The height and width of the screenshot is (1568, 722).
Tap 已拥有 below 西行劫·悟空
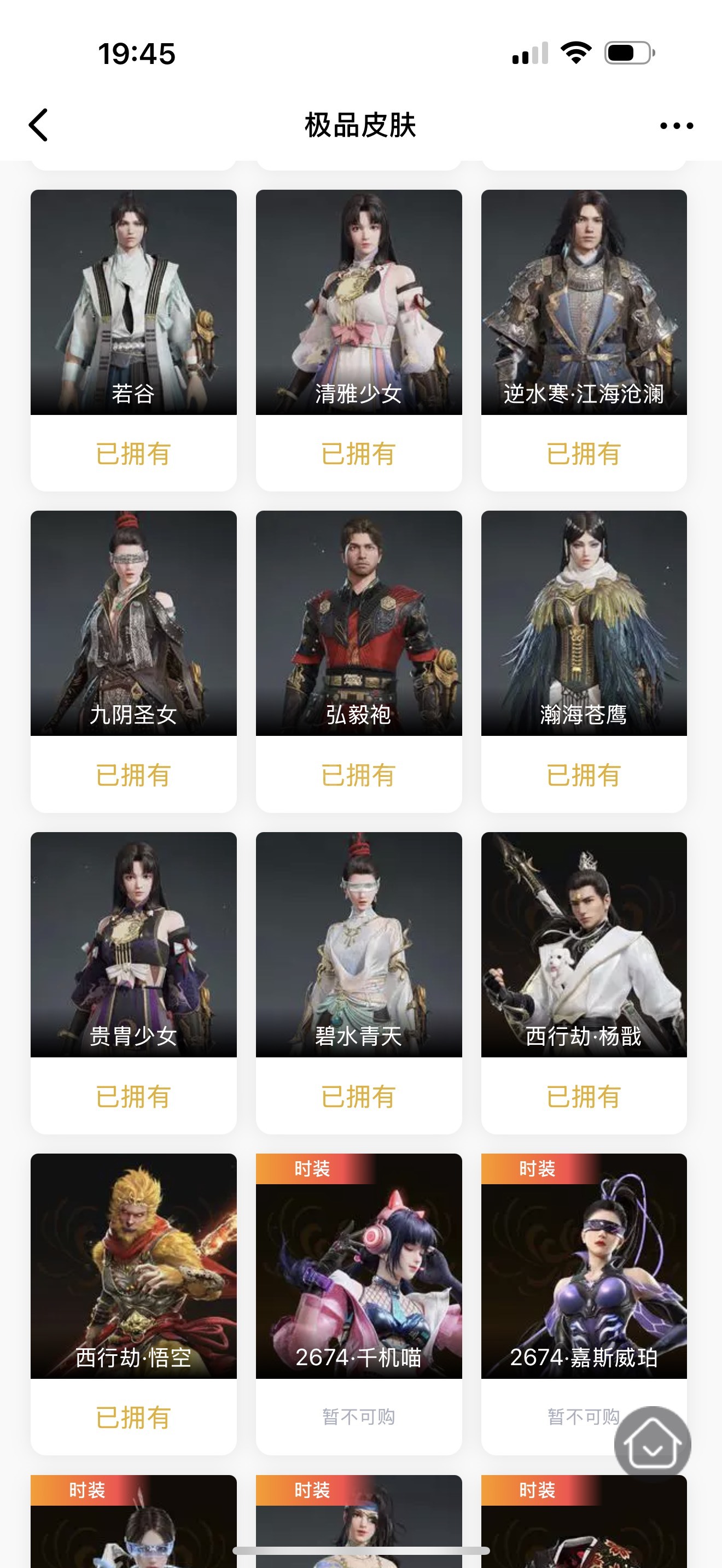133,1418
